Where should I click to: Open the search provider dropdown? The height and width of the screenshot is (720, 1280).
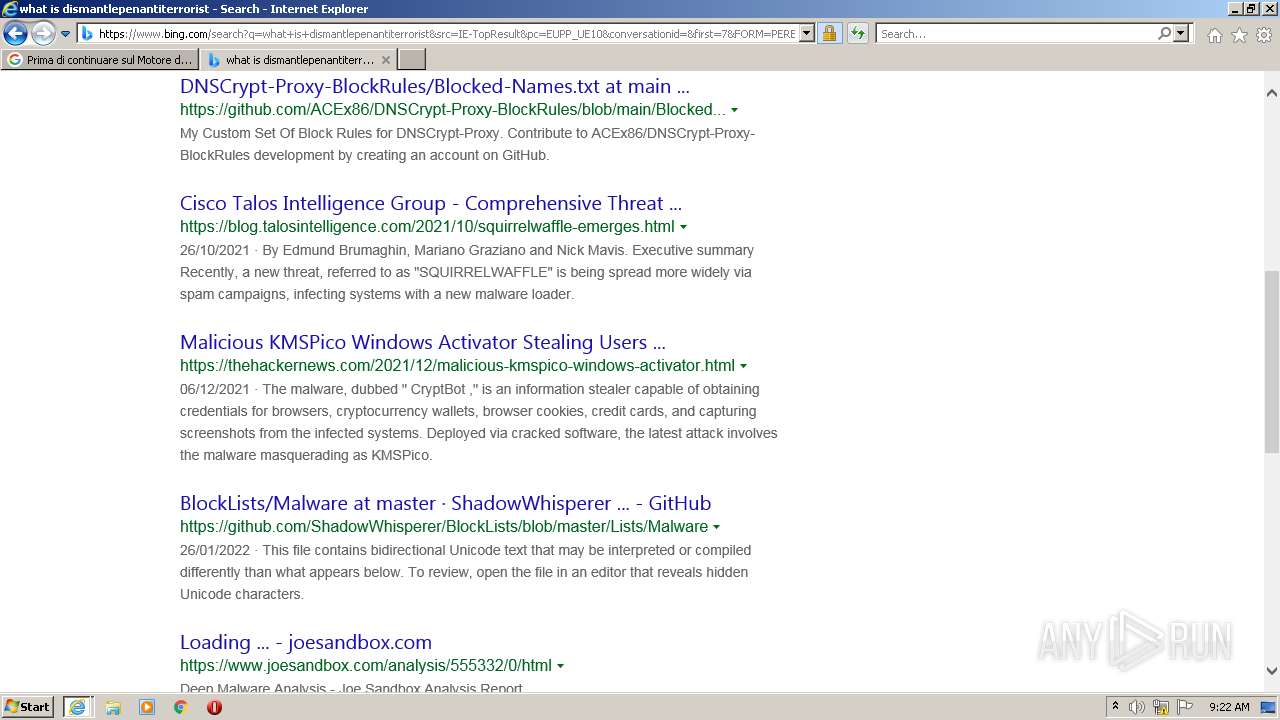(1181, 34)
